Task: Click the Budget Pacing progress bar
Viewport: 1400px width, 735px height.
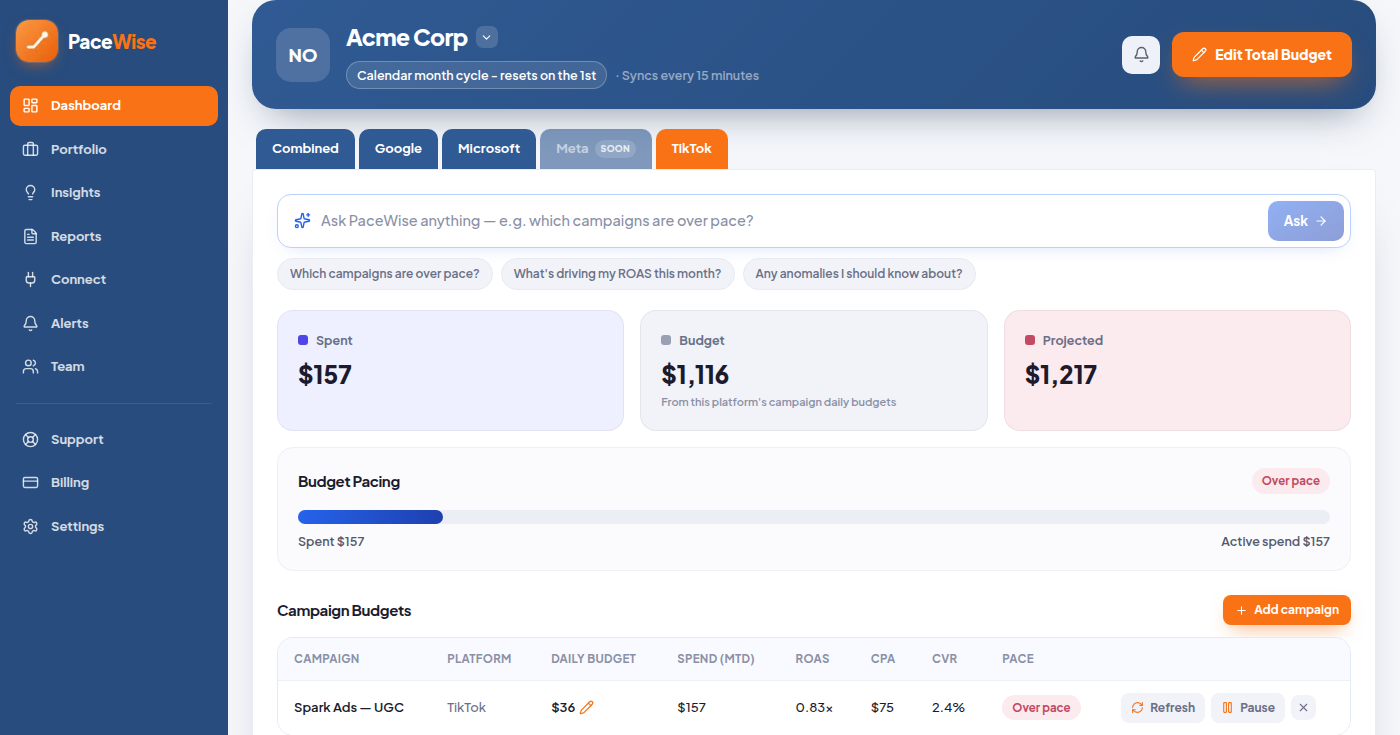Action: (x=814, y=517)
